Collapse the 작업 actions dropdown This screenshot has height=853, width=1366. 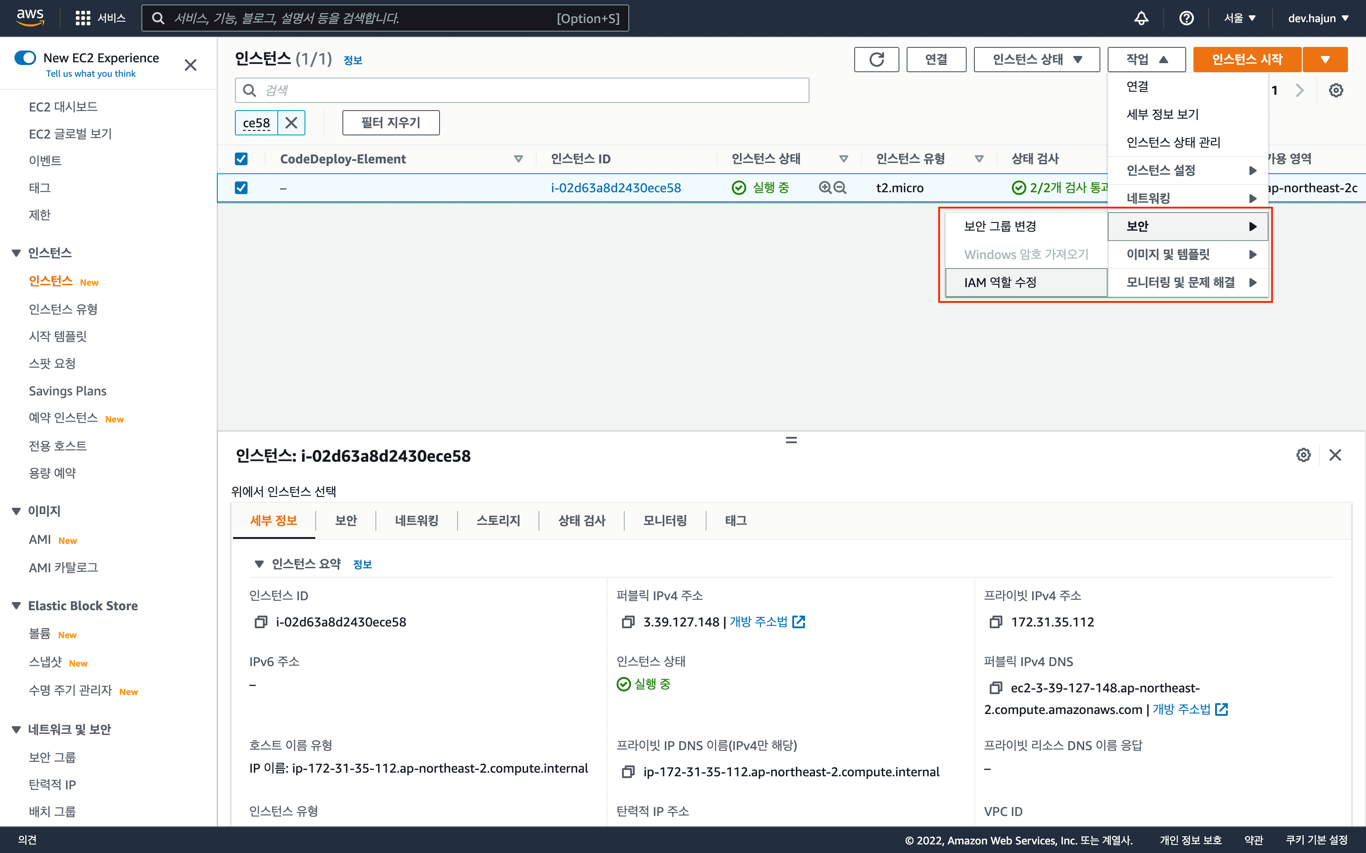coord(1147,59)
